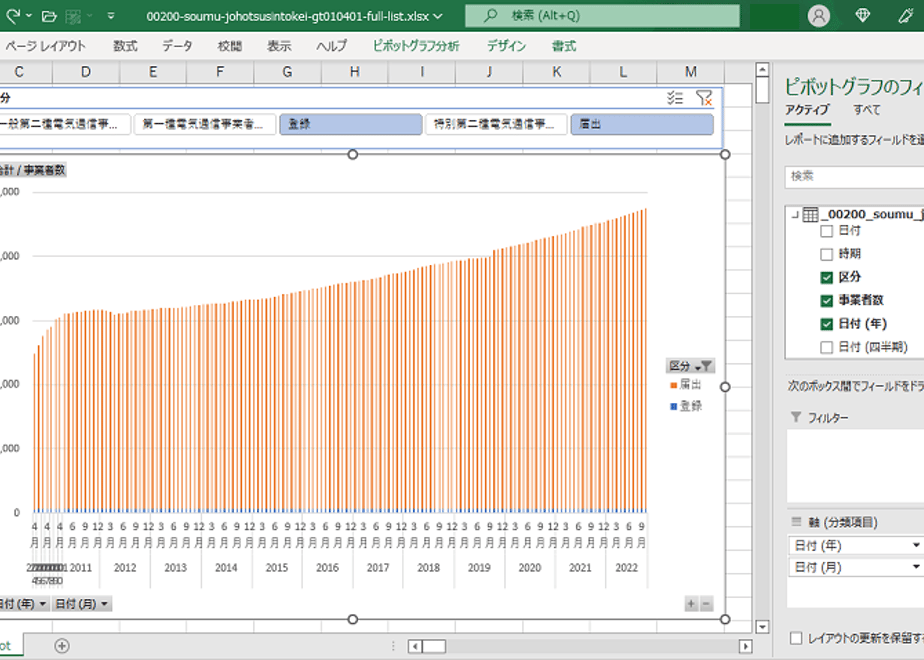Open the ページ レイアウト ribbon tab

[45, 46]
